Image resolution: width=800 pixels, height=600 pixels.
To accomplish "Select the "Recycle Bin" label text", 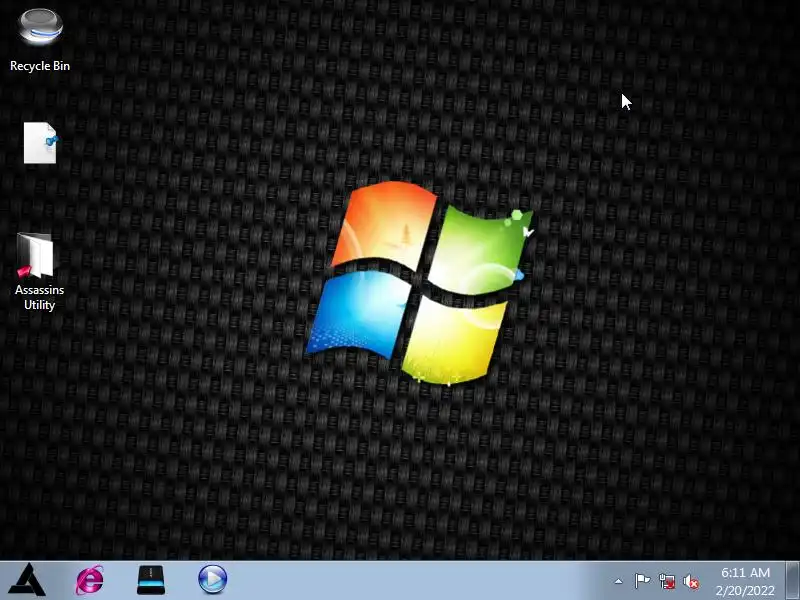I will coord(40,66).
